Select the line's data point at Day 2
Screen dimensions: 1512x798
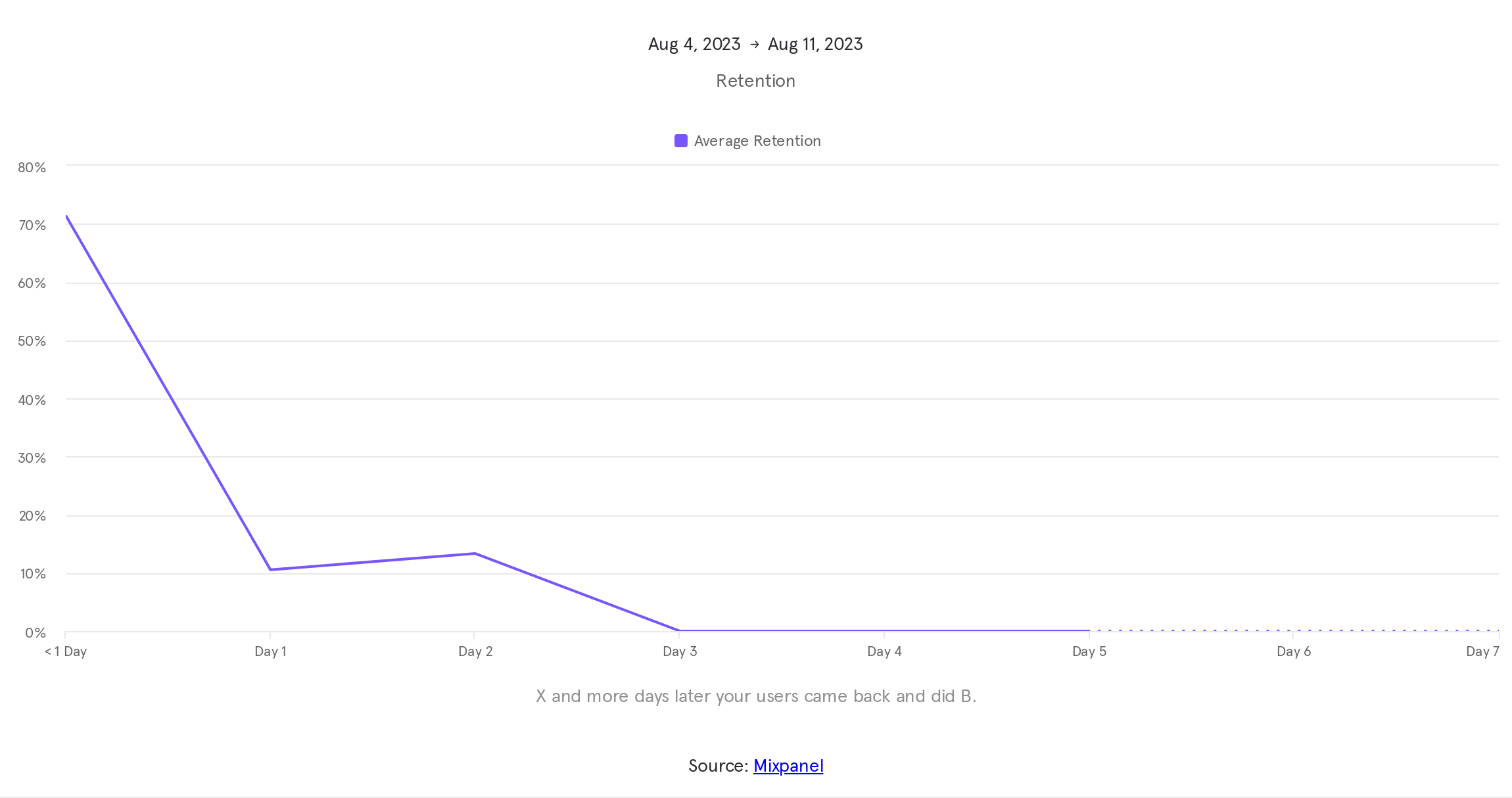tap(475, 553)
